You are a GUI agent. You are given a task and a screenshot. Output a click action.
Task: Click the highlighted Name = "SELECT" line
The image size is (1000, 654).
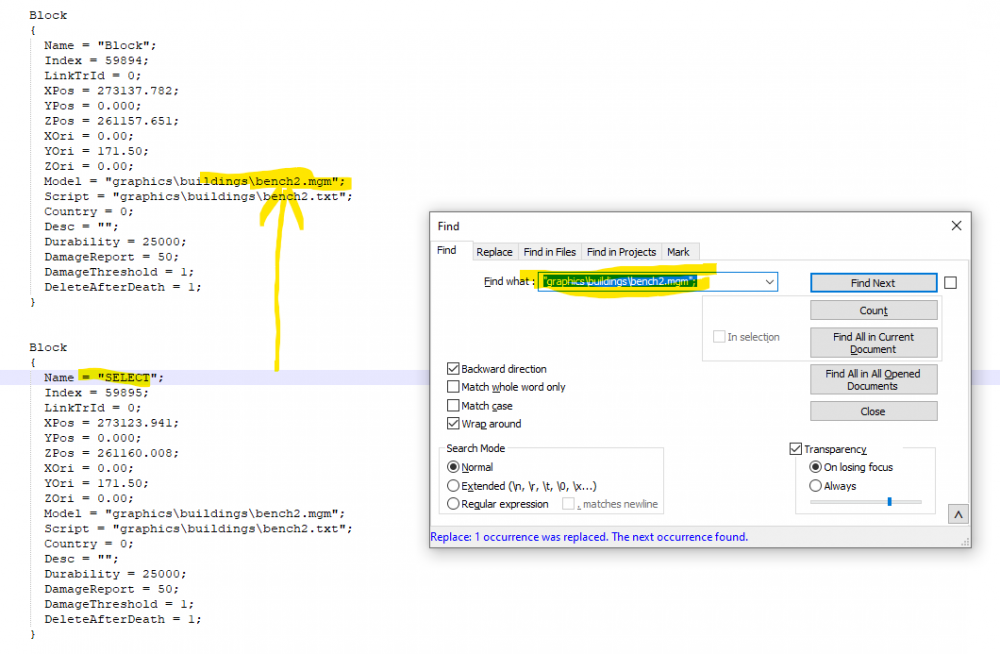point(104,378)
